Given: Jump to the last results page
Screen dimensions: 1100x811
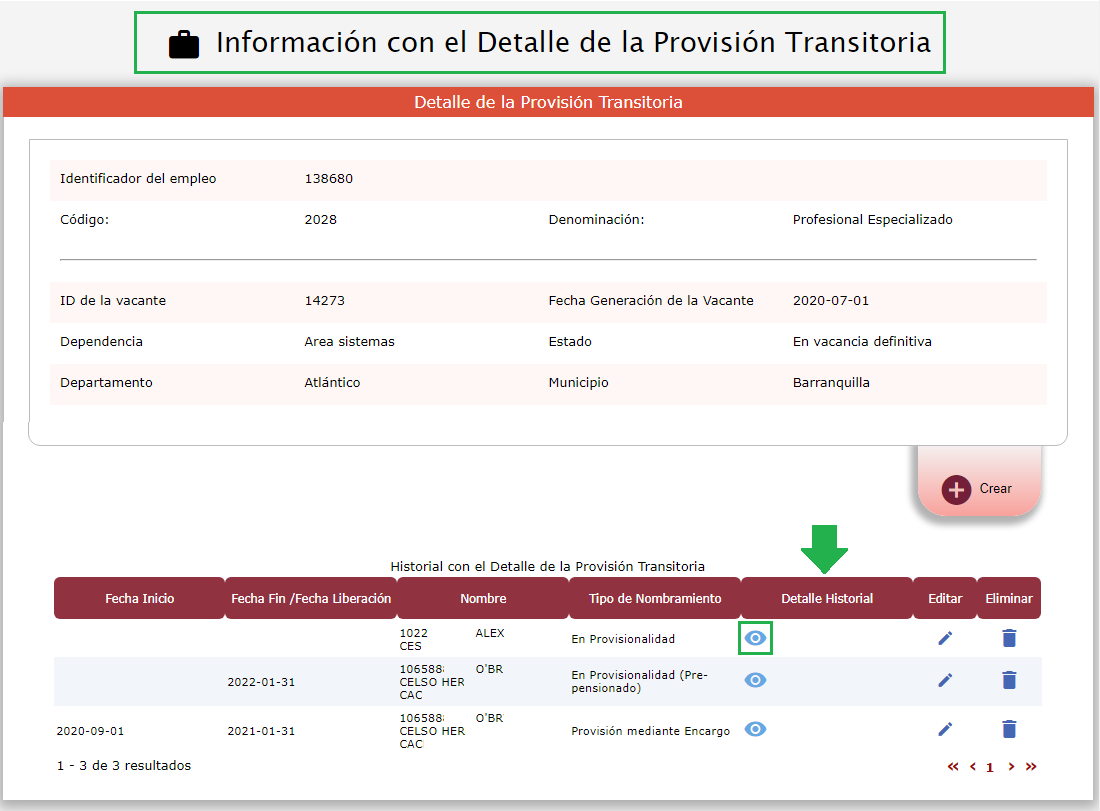Looking at the screenshot, I should click(x=1031, y=767).
